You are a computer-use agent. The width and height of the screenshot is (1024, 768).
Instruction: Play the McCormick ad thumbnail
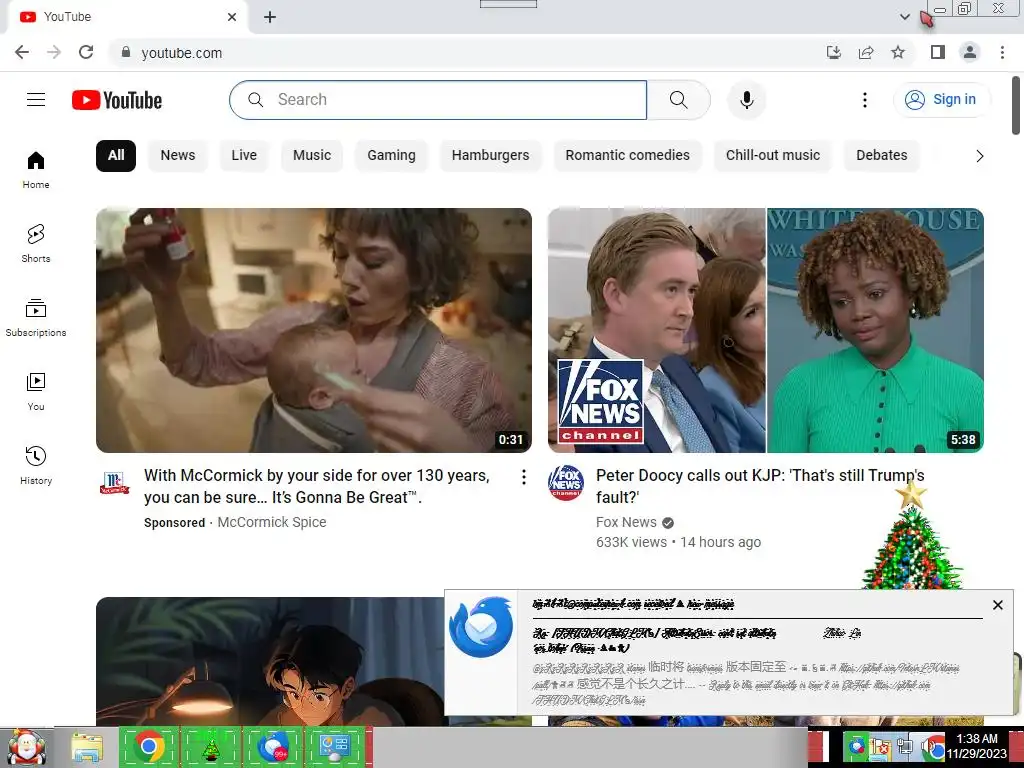[313, 330]
